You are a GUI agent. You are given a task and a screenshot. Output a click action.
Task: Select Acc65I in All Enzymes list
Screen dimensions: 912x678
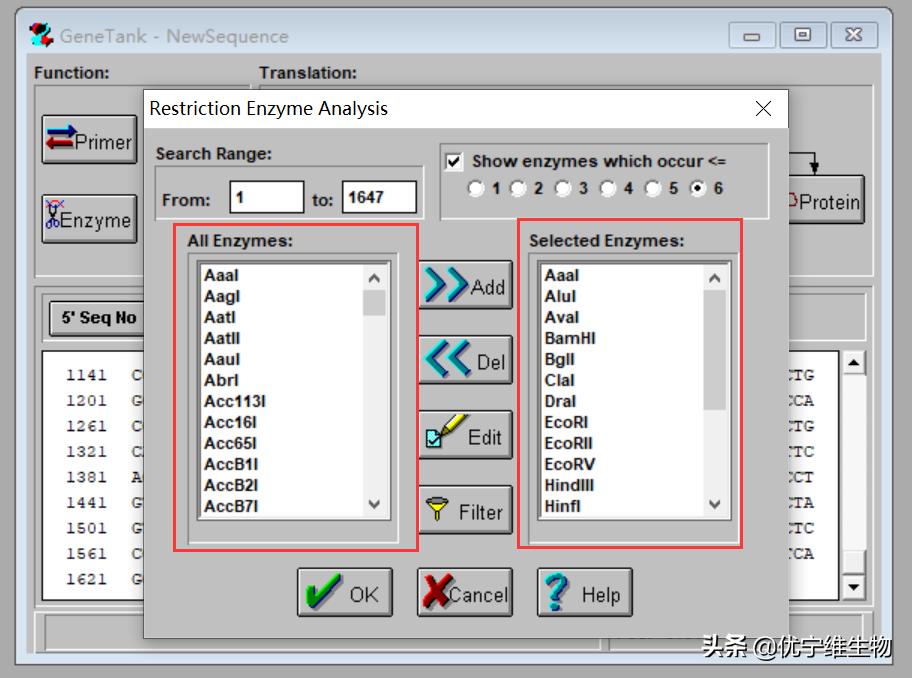click(x=230, y=443)
